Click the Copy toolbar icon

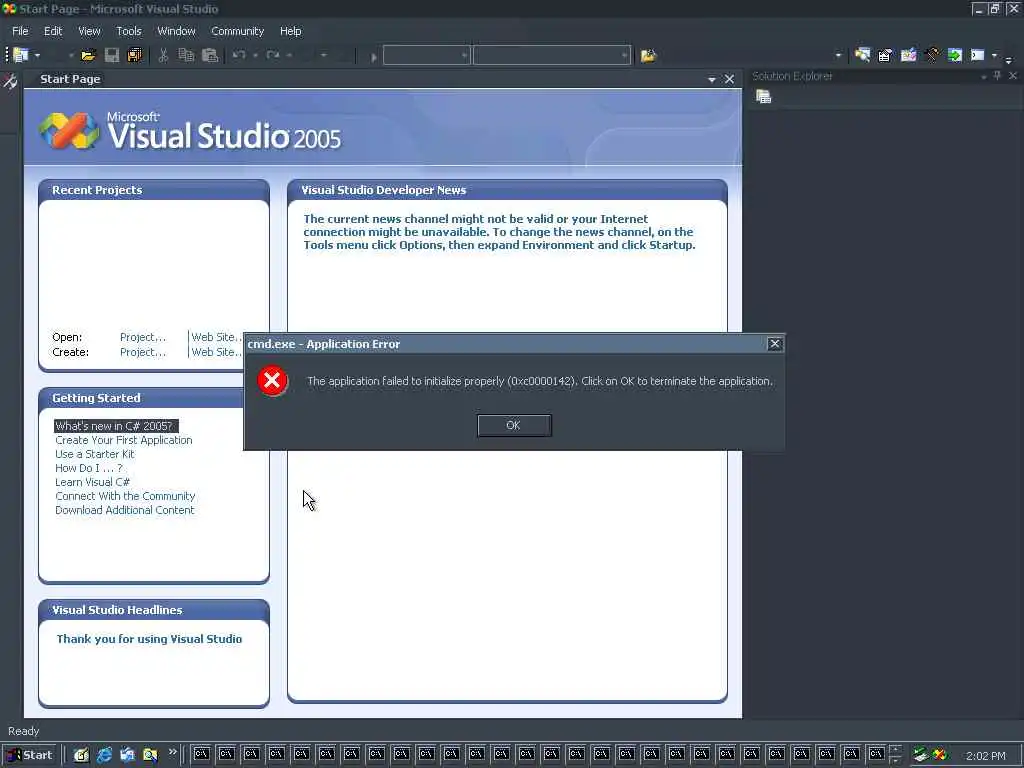186,56
